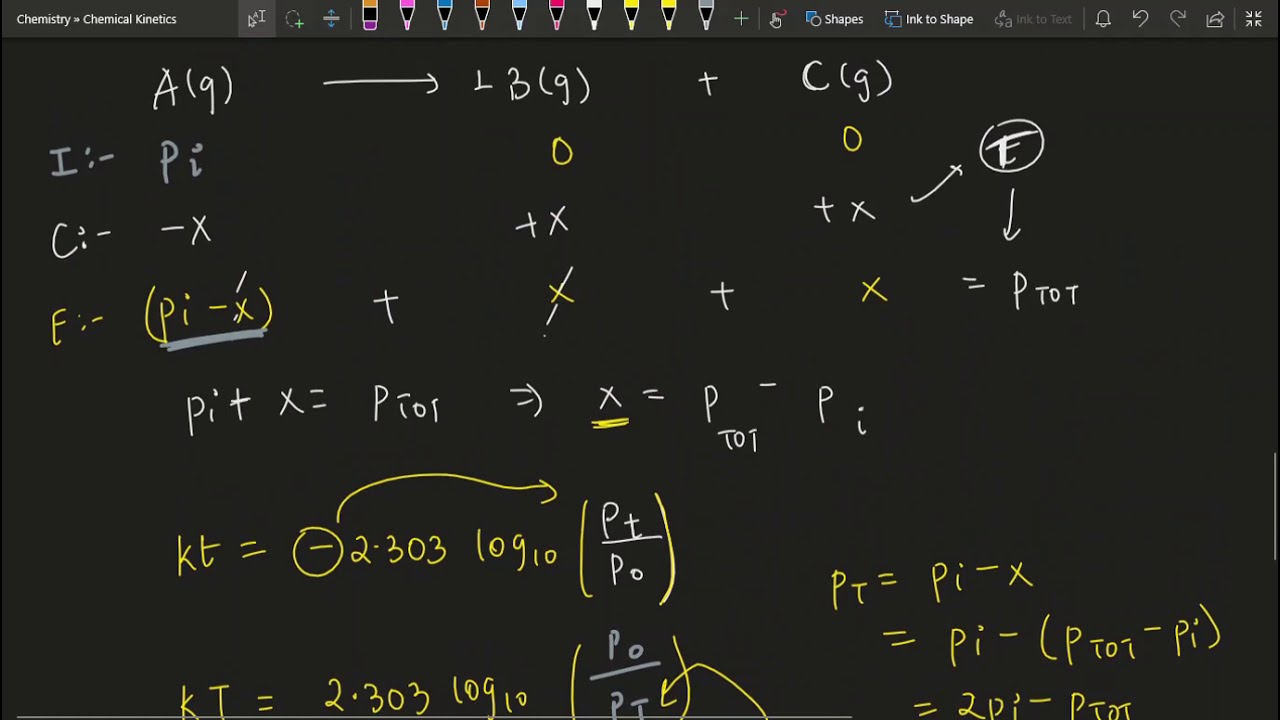Screen dimensions: 1280x720
Task: Select the text cursor selection tool
Action: tap(257, 18)
